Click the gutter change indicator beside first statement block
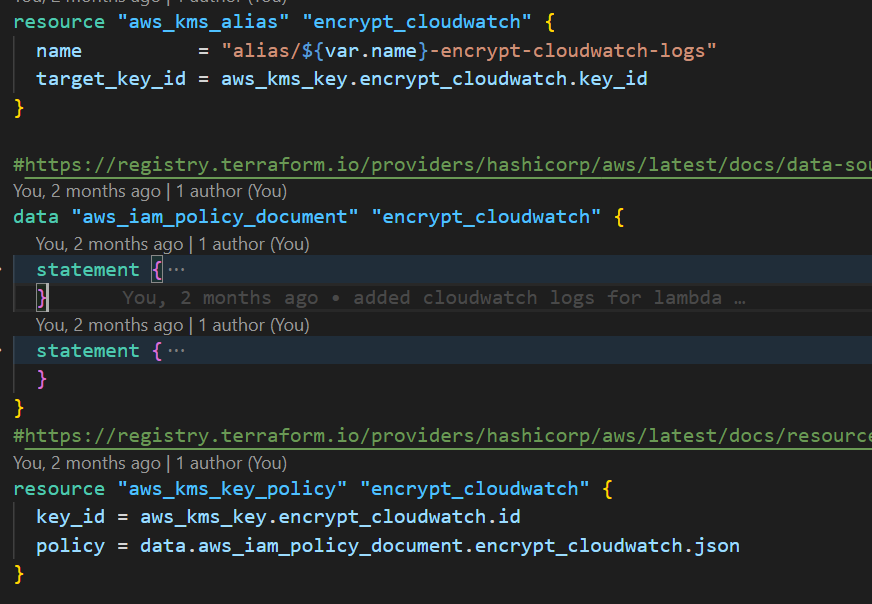 (4, 269)
